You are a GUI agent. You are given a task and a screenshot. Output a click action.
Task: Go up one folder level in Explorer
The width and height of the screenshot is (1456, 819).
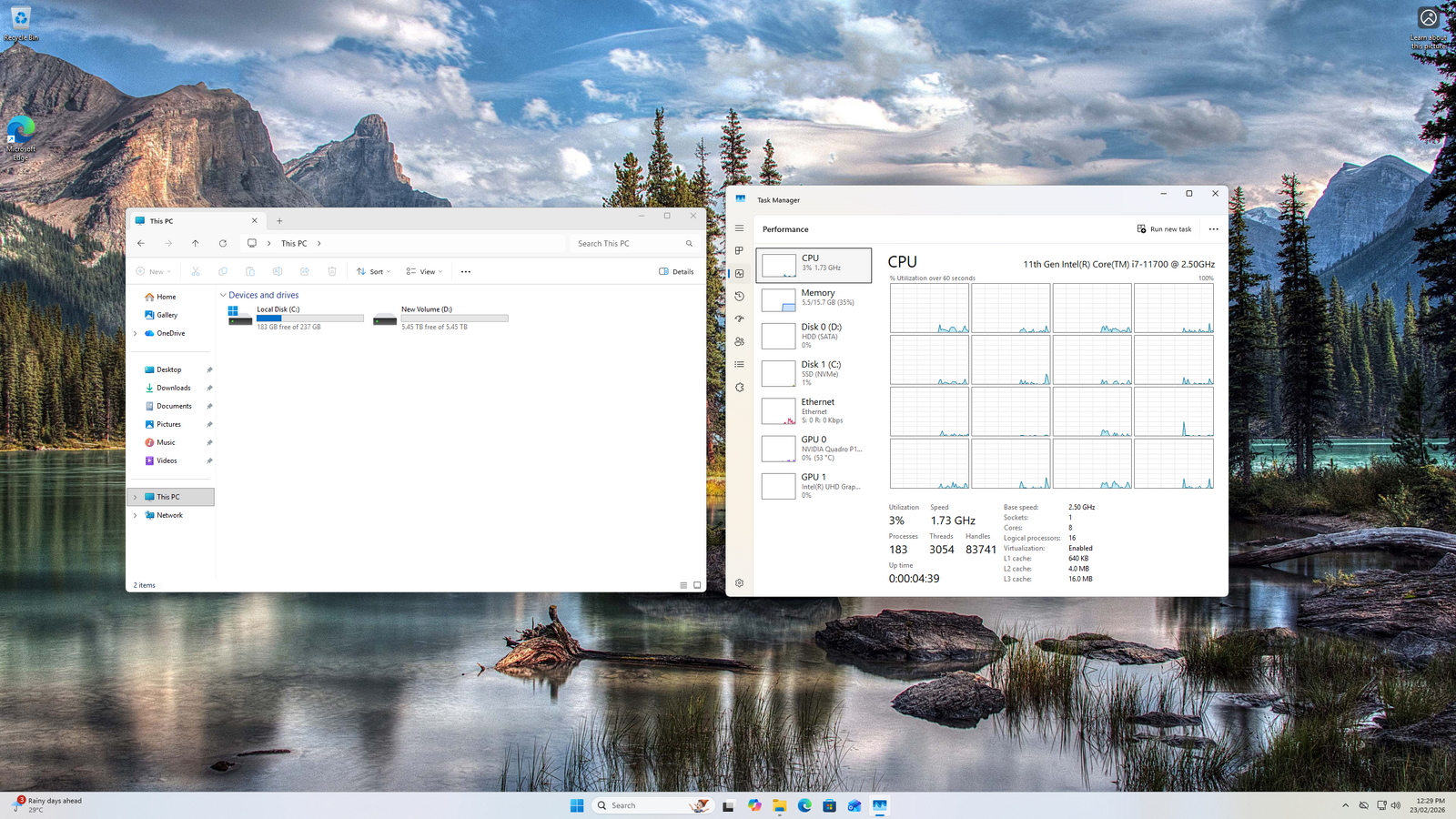(195, 243)
